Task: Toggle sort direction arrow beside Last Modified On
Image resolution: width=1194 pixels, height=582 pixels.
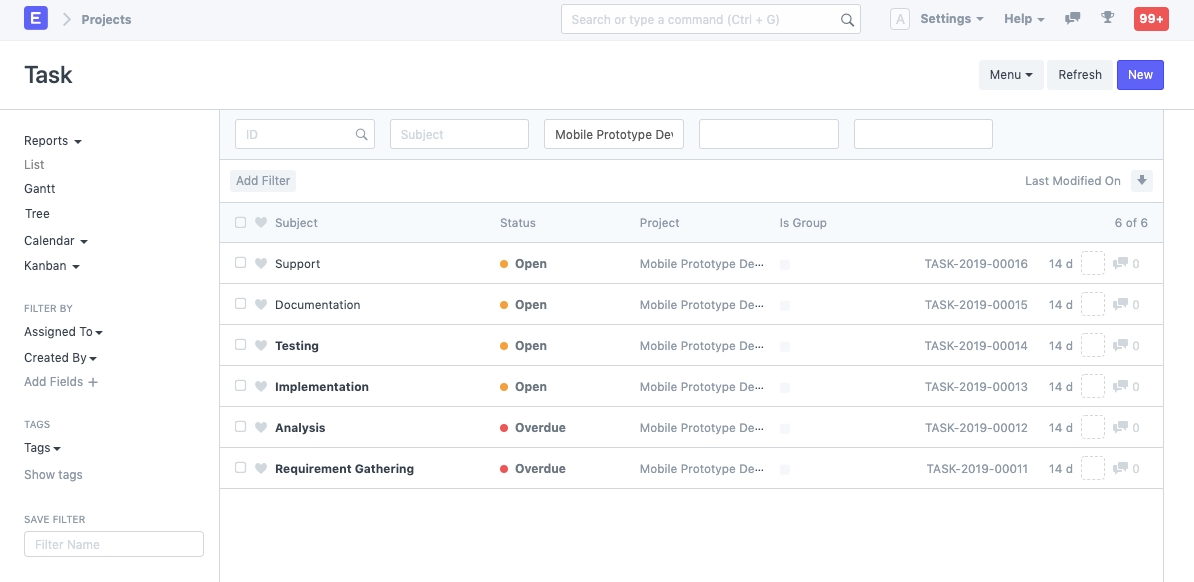Action: [x=1141, y=181]
